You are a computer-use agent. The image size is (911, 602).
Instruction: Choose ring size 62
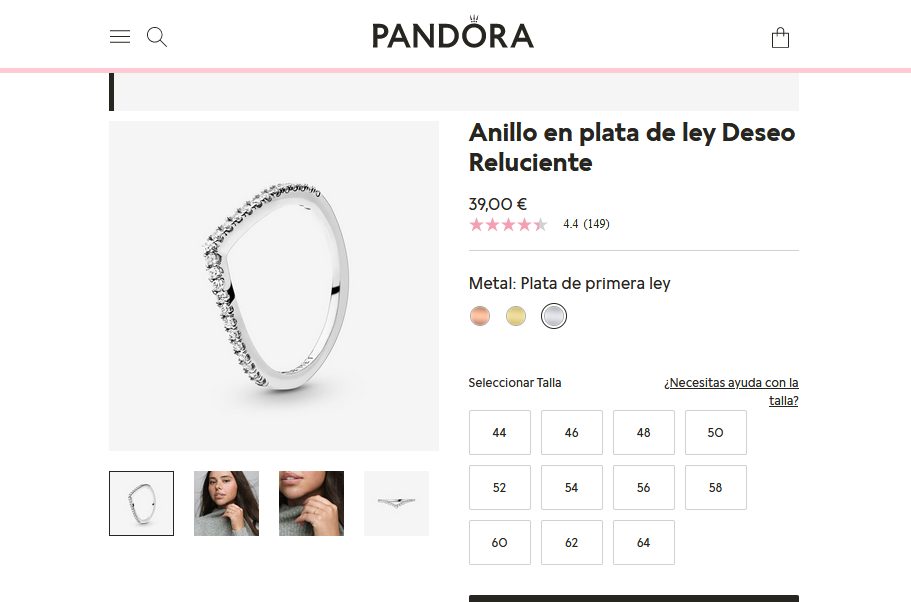tap(572, 542)
